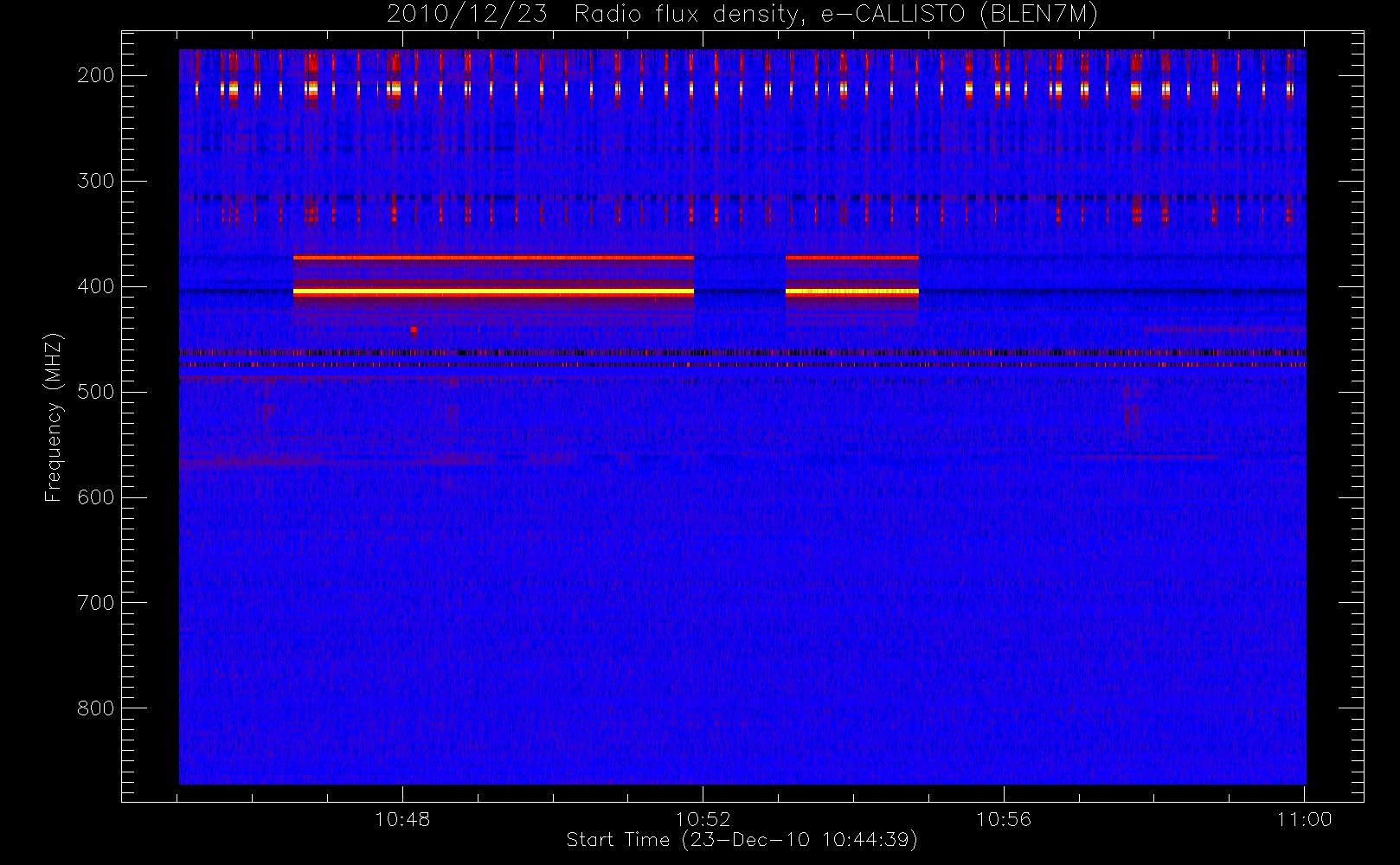This screenshot has width=1400, height=865.
Task: Click the 'Frequency (MHZ)' axis label
Action: click(54, 417)
